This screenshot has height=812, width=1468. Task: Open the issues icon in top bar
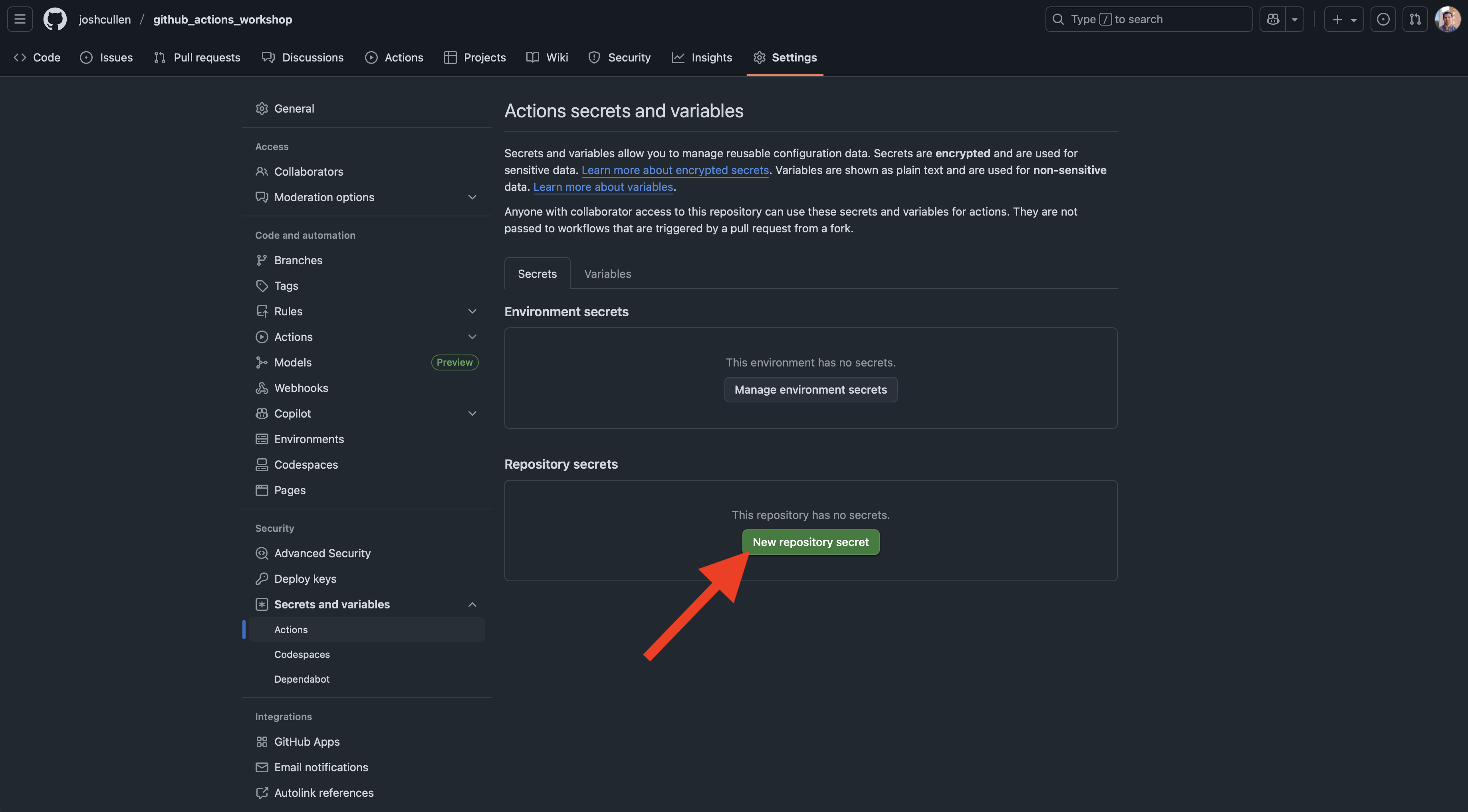pos(1383,20)
